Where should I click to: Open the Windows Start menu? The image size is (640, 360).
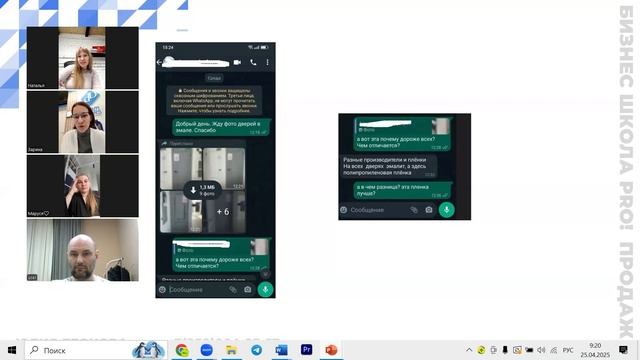pos(11,350)
